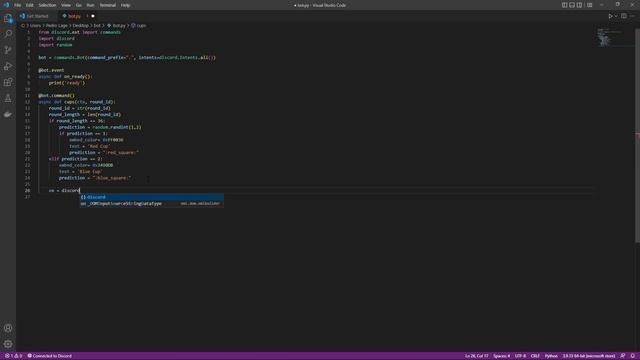Click the Desktop breadcrumb segment
The width and height of the screenshot is (640, 360).
80,25
